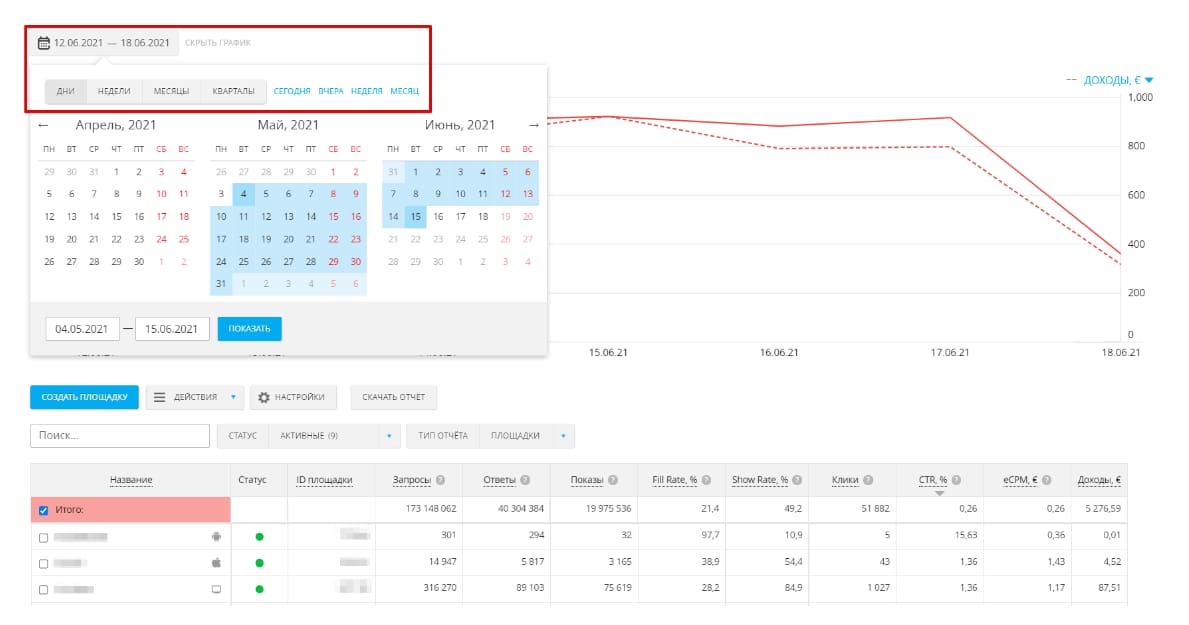Check the Android platform row checkbox

[43, 537]
